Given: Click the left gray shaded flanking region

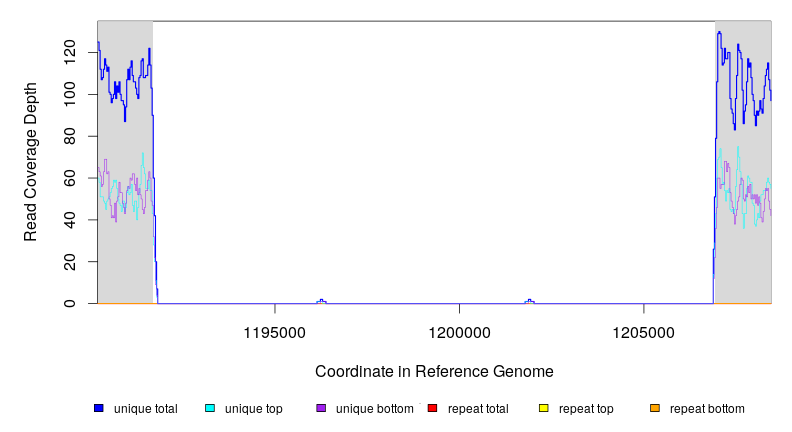Looking at the screenshot, I should pos(124,250).
